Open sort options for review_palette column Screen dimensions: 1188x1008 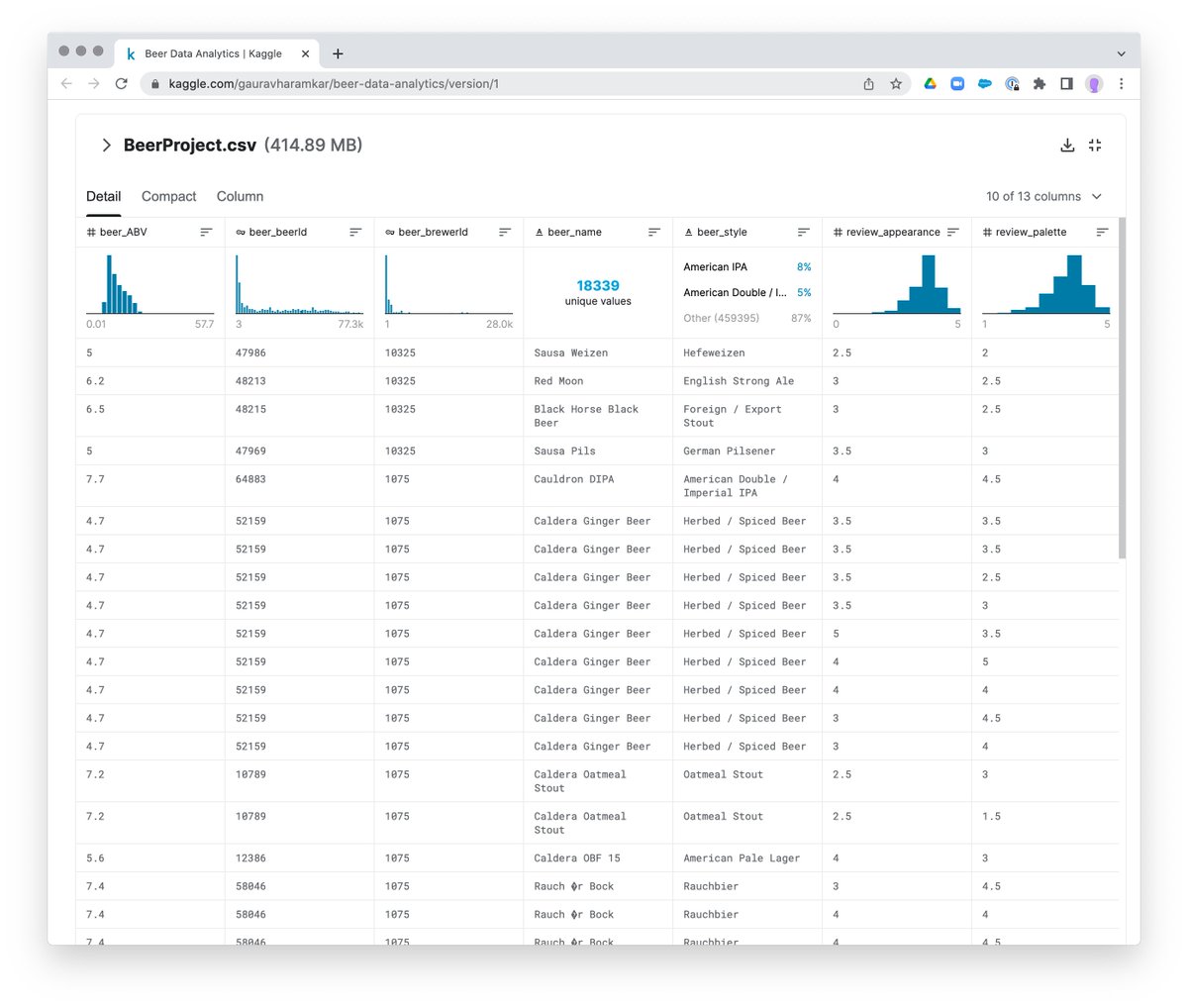click(x=1102, y=232)
